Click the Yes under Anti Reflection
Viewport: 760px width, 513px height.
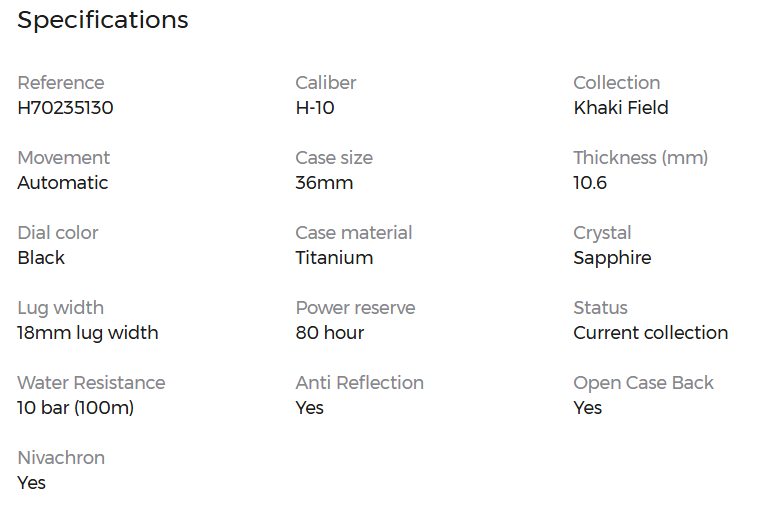309,408
